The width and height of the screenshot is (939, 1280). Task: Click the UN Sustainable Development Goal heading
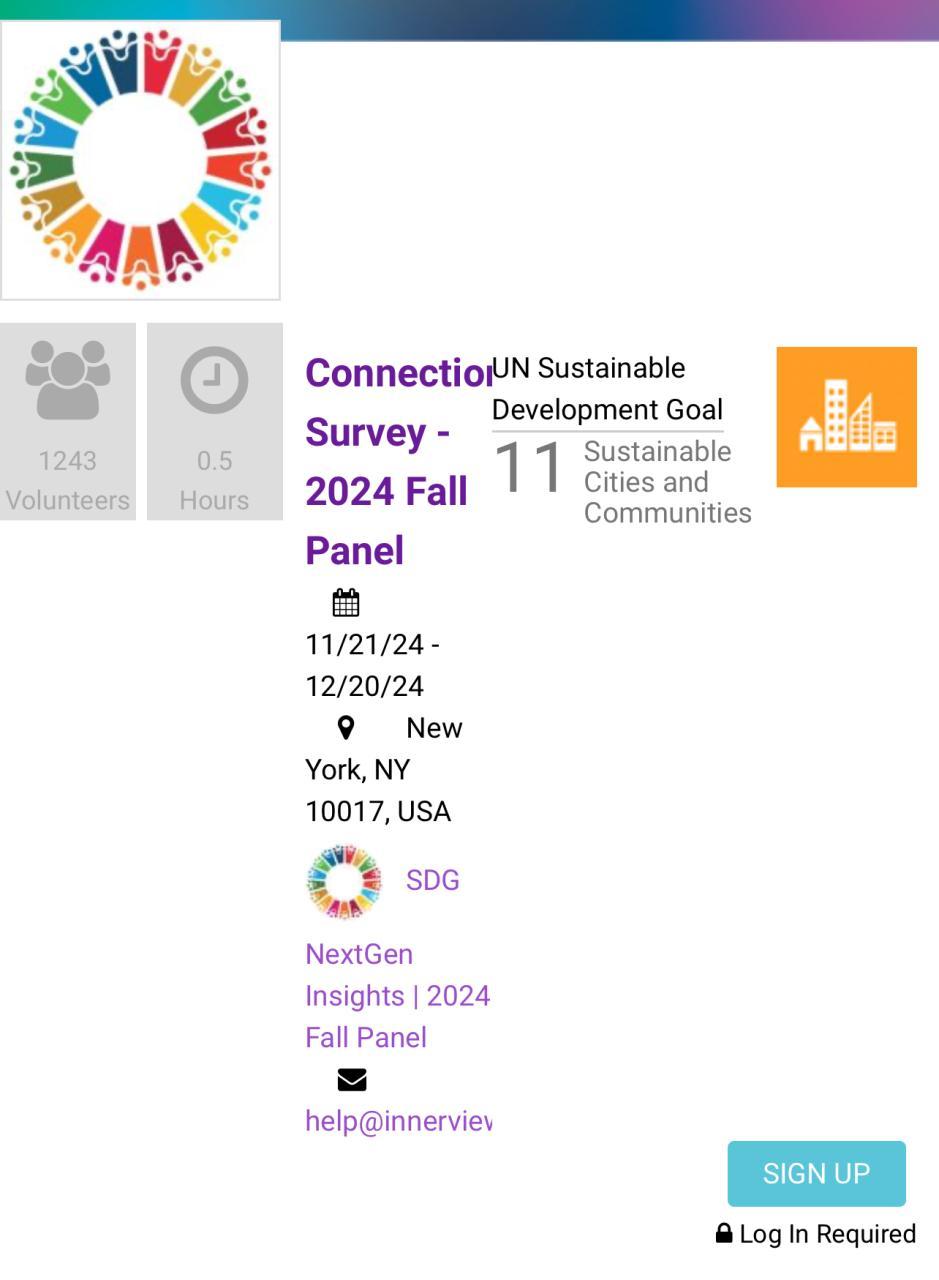607,389
